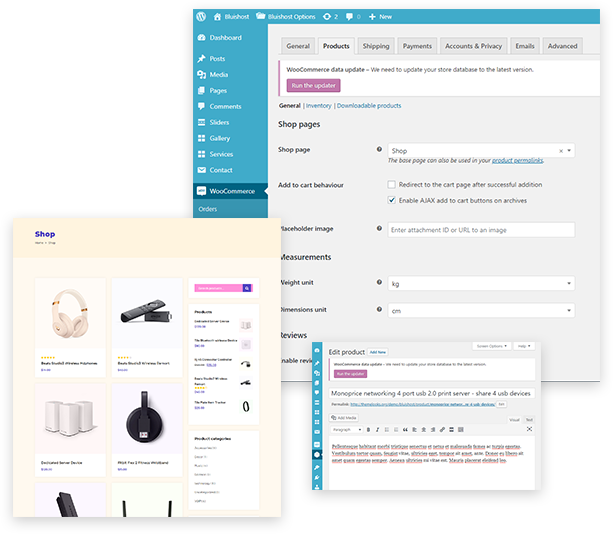Open the Dedicated Server Device card title
Screen dimensions: 613x534
(62, 462)
